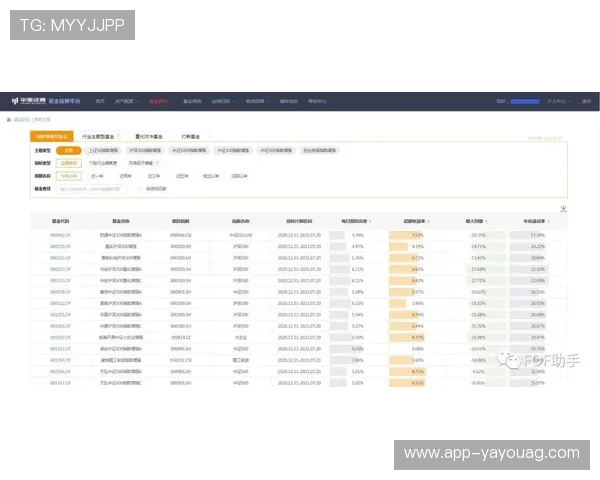Click the brokerage logo in the navigation bar
This screenshot has width=600, height=480.
point(29,101)
